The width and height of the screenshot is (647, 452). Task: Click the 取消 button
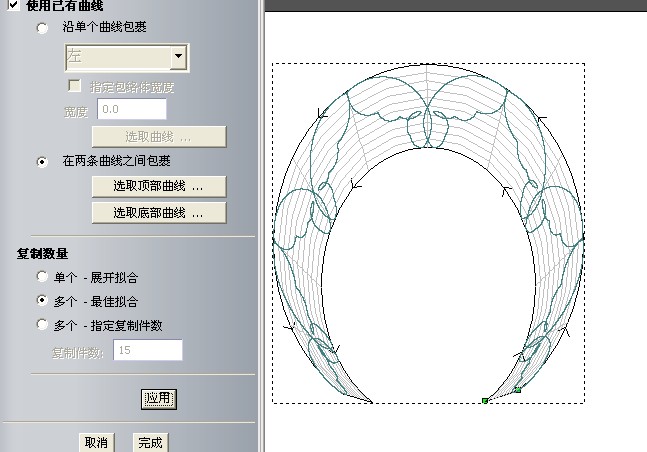(x=97, y=443)
